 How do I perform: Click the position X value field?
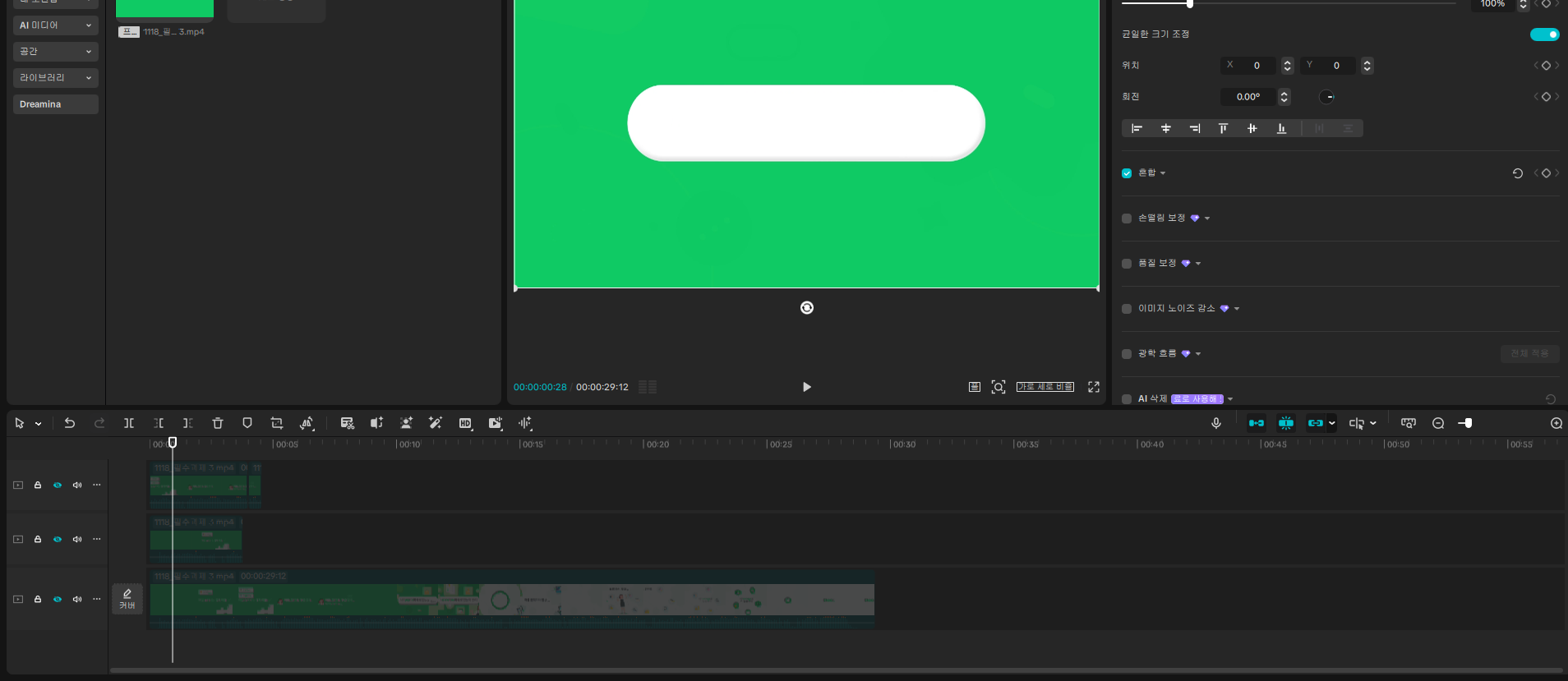pyautogui.click(x=1248, y=66)
